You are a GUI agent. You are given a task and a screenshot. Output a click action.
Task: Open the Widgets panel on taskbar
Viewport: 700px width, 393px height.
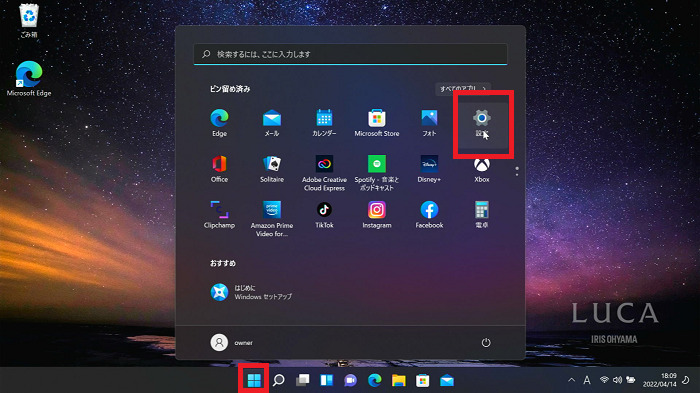pyautogui.click(x=327, y=380)
